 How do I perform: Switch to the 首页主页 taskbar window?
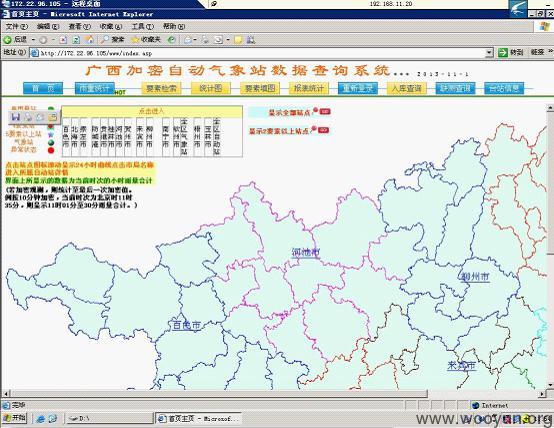click(199, 418)
